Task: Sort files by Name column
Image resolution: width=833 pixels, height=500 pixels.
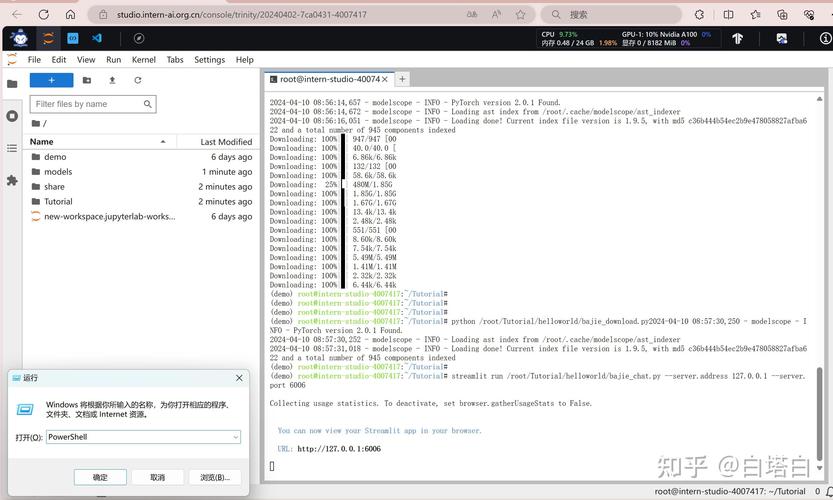Action: (98, 142)
